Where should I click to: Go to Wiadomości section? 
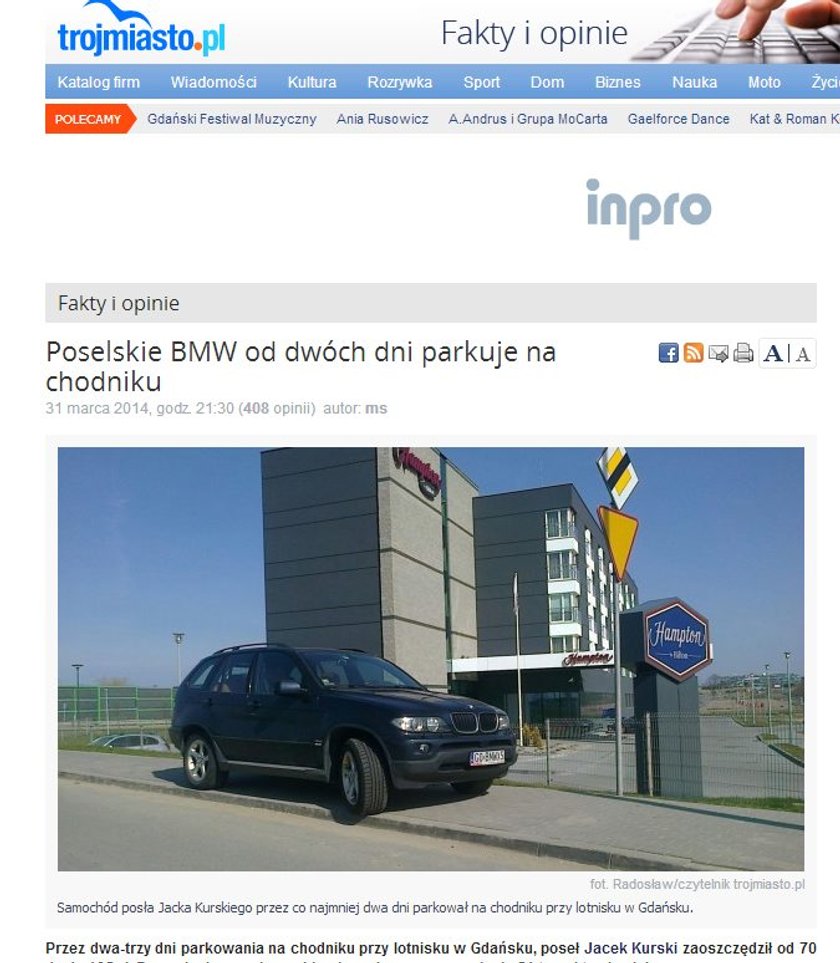click(214, 82)
